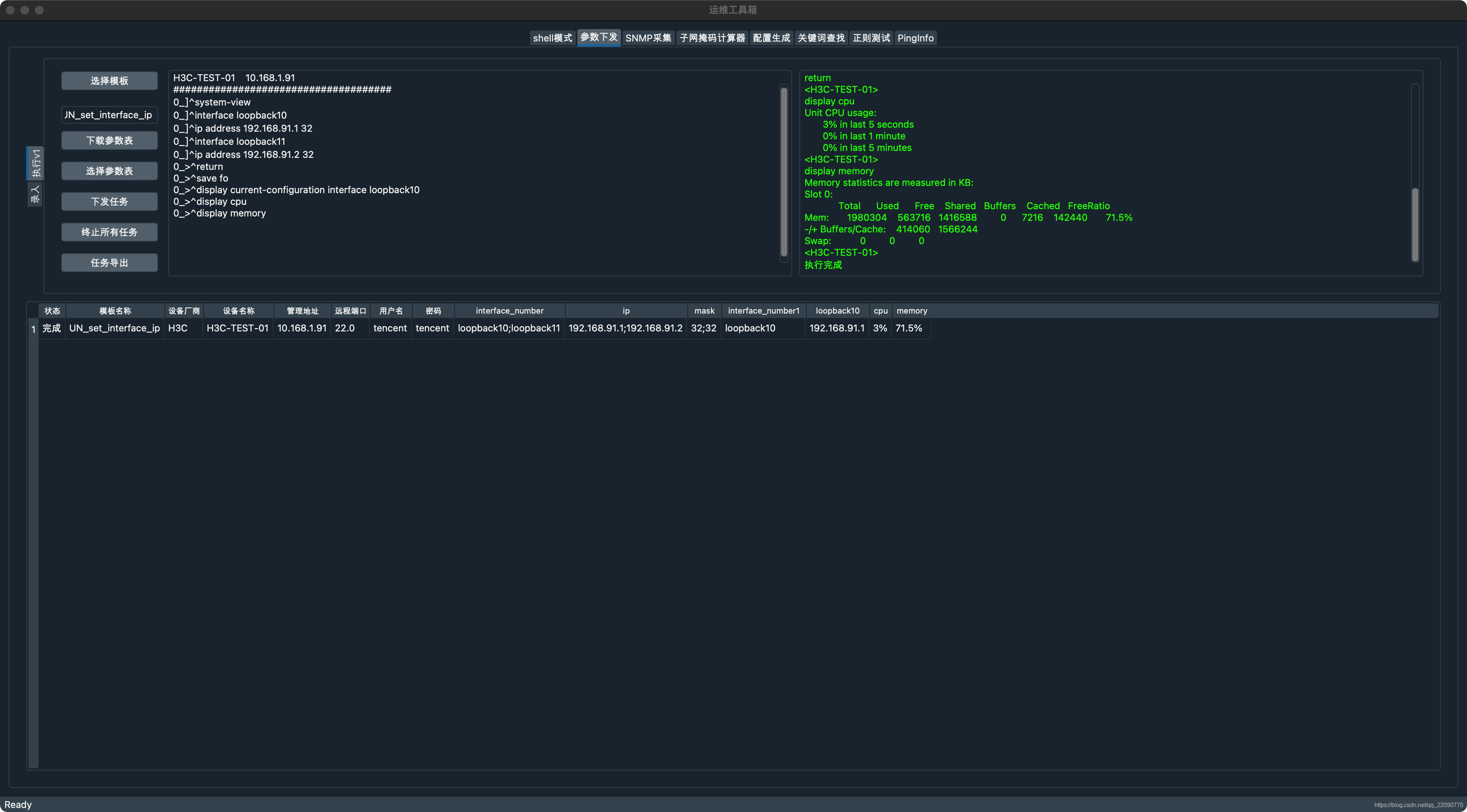Click the 选择参数表 button
Screen dimensions: 1467x812
pyautogui.click(x=109, y=171)
